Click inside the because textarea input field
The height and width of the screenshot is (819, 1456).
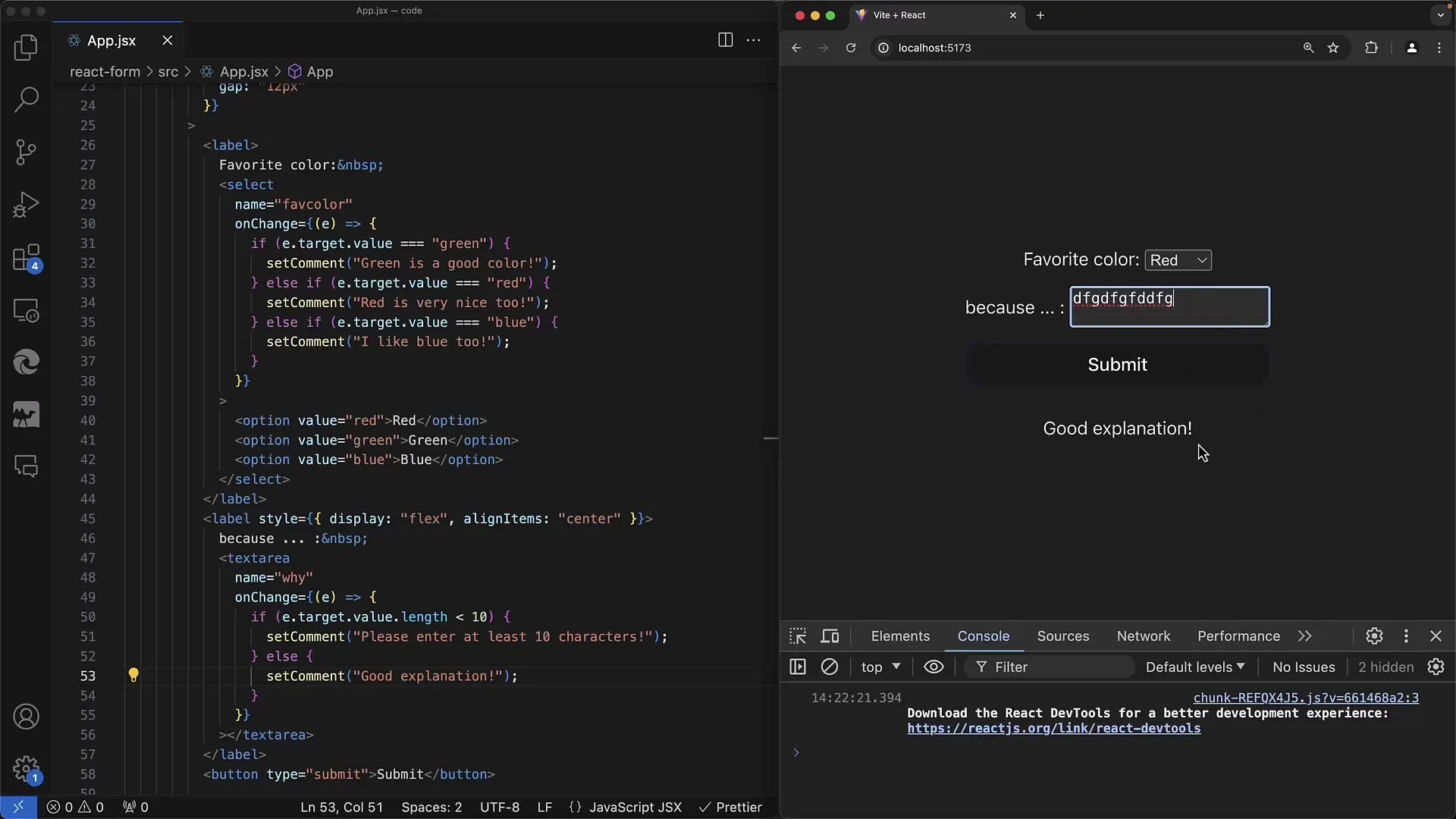click(x=1167, y=307)
